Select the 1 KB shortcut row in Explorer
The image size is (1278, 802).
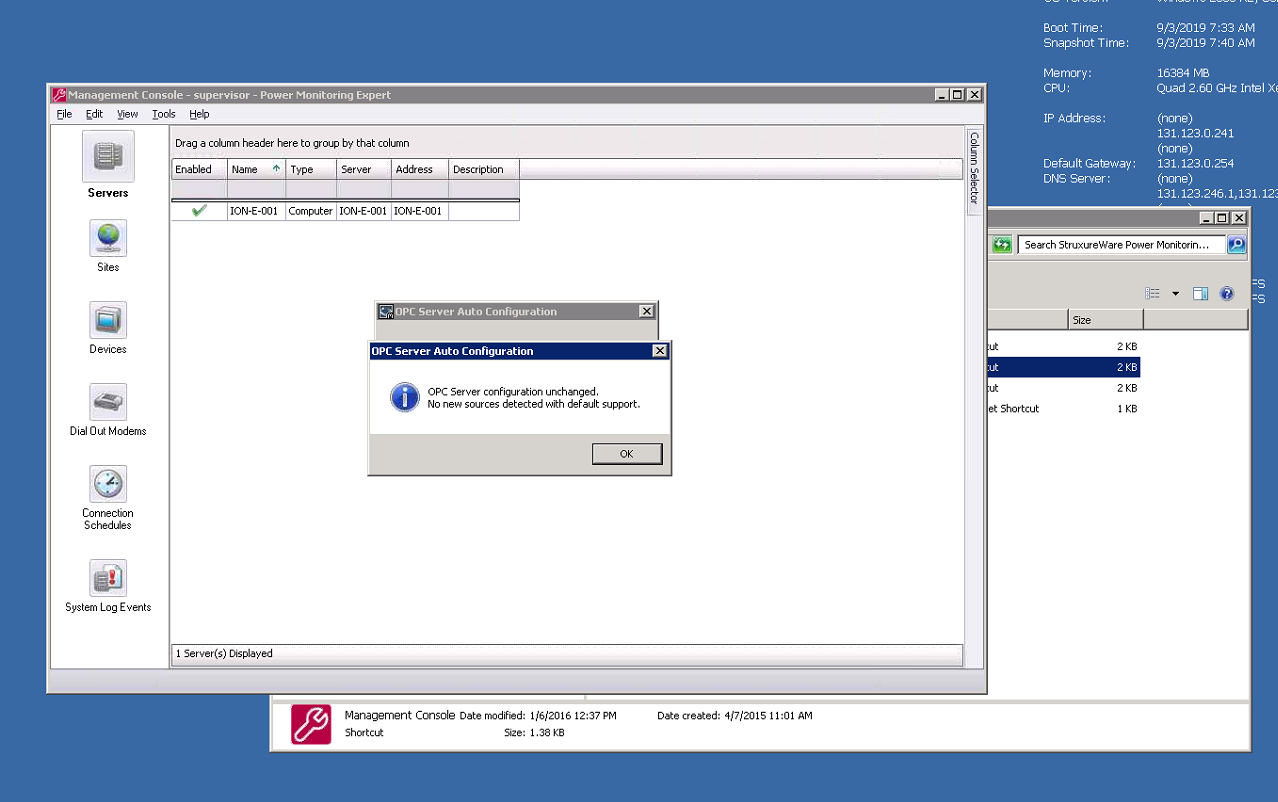point(1063,409)
